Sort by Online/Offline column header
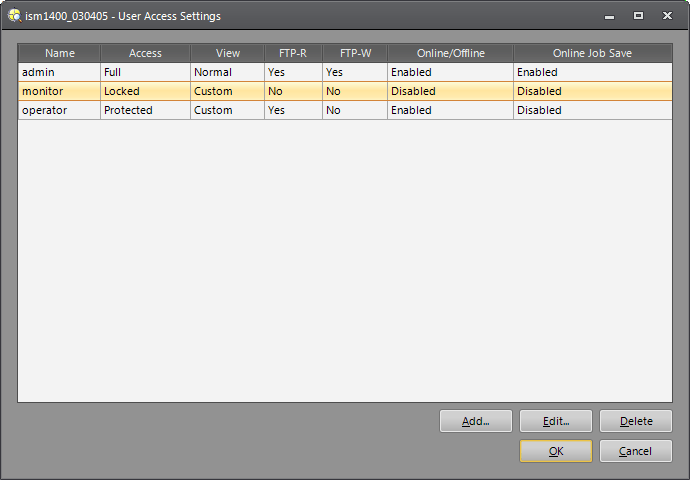The height and width of the screenshot is (480, 690). coord(450,53)
